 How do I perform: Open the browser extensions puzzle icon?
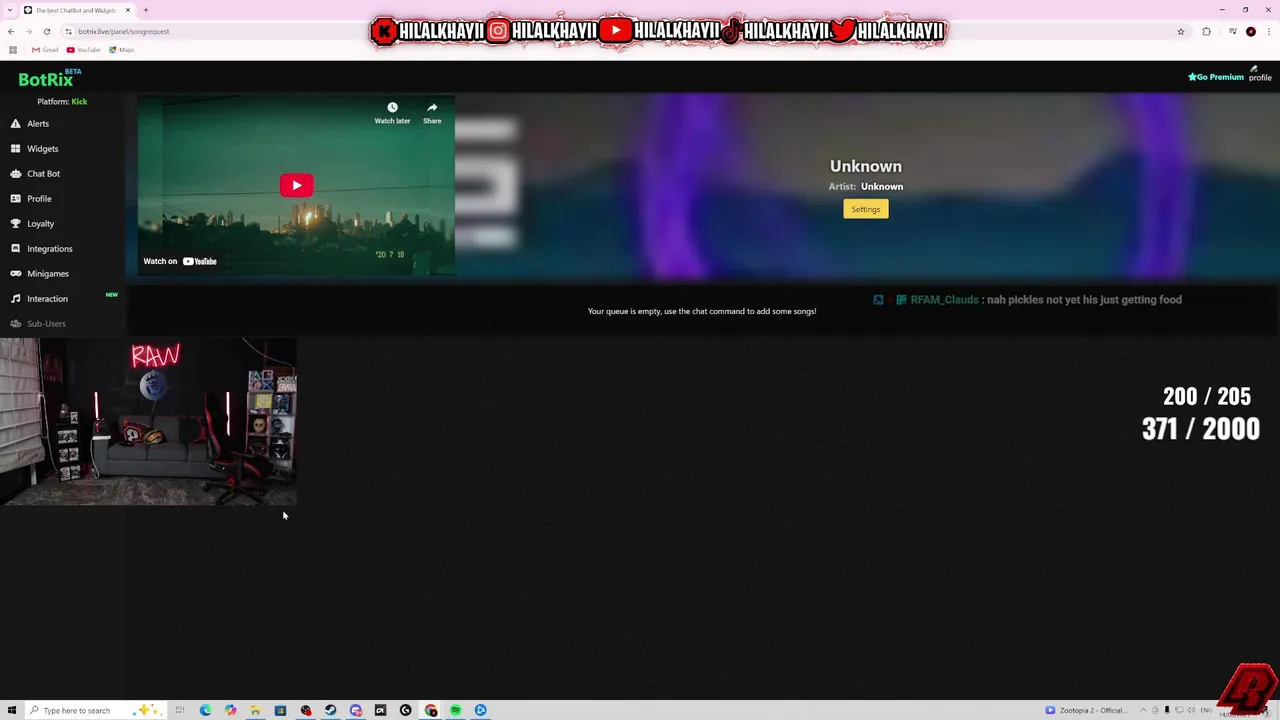pos(1206,31)
